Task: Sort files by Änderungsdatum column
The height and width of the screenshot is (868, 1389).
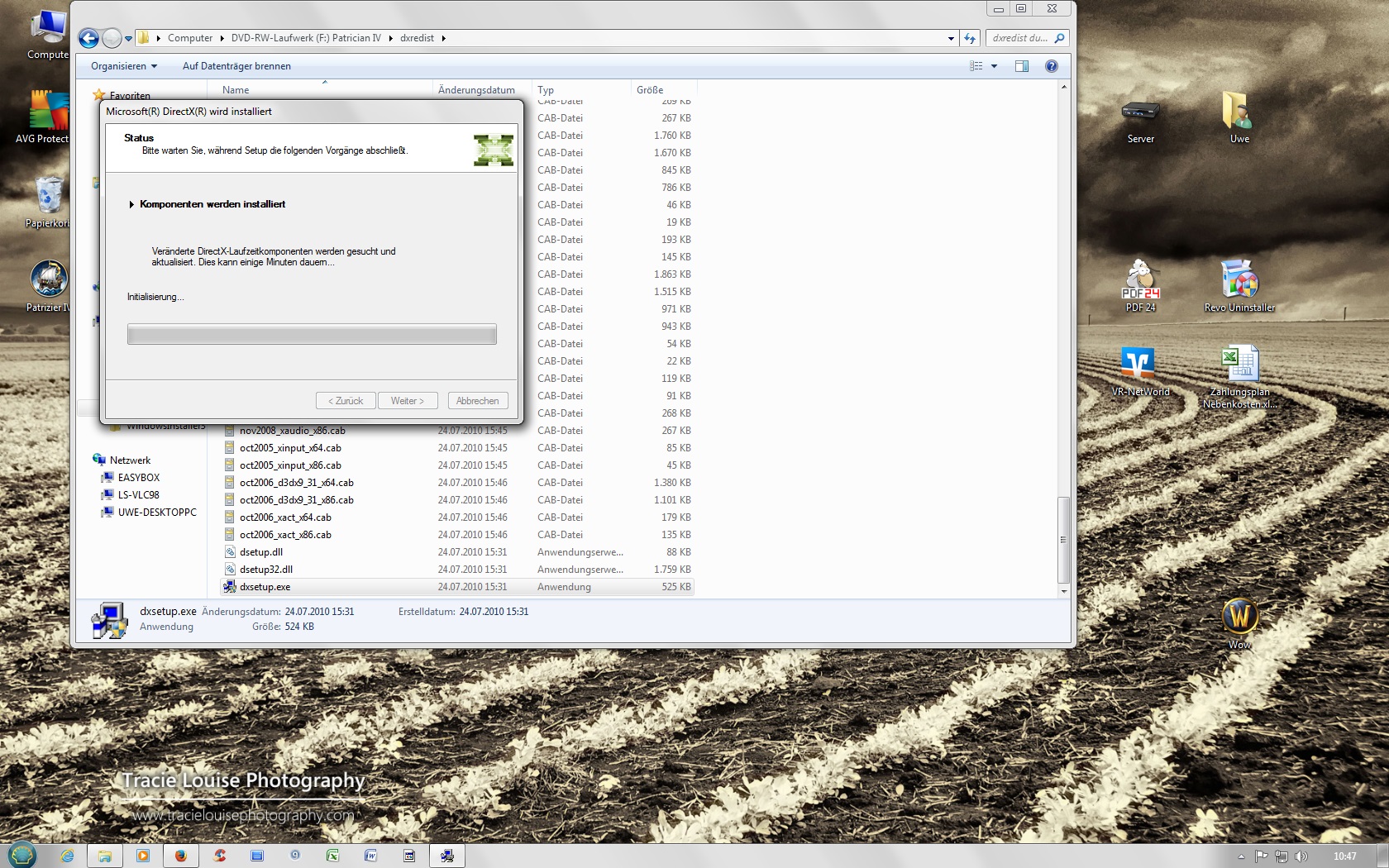Action: pos(476,89)
